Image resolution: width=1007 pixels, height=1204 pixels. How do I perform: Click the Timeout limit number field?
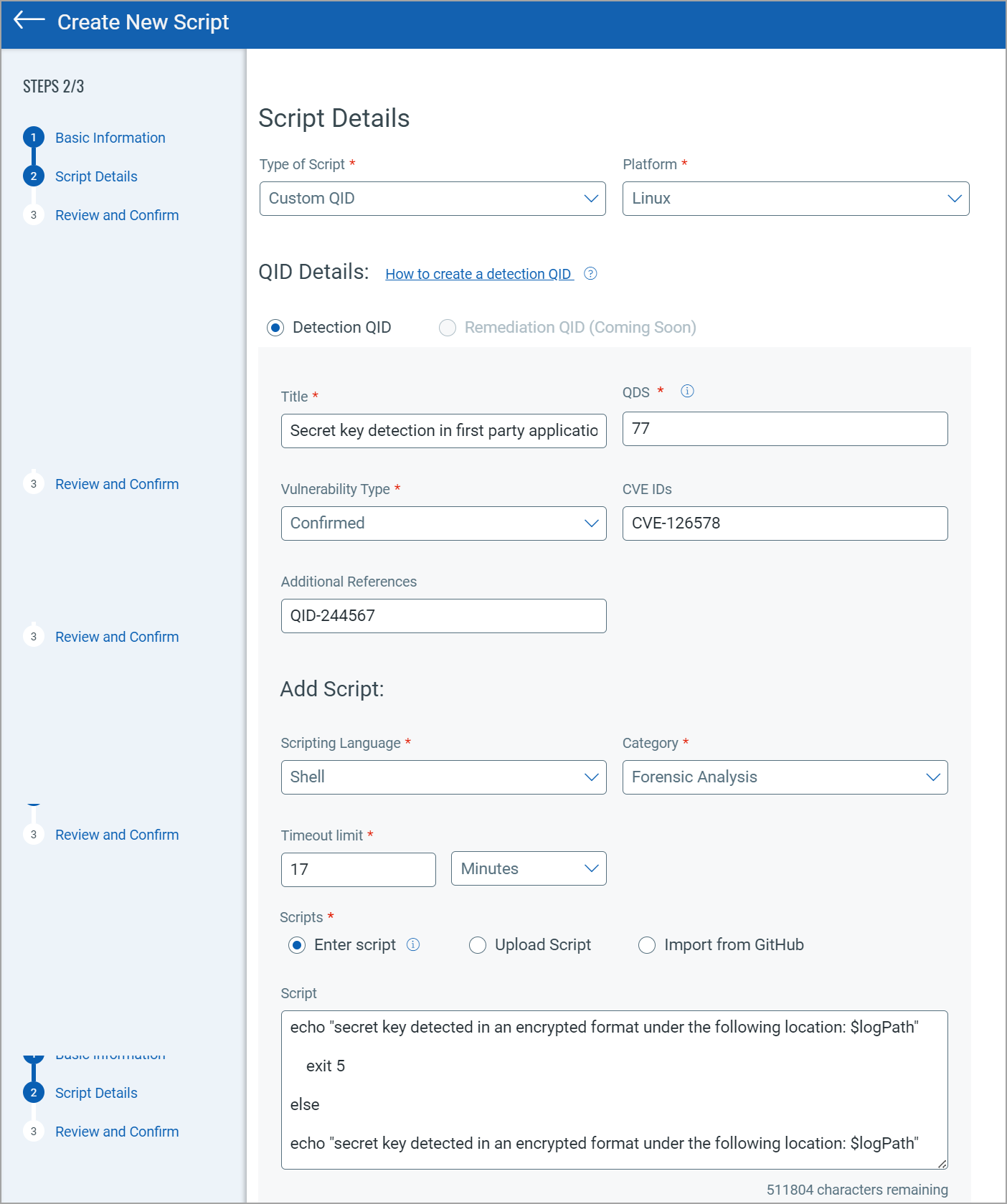pos(358,870)
